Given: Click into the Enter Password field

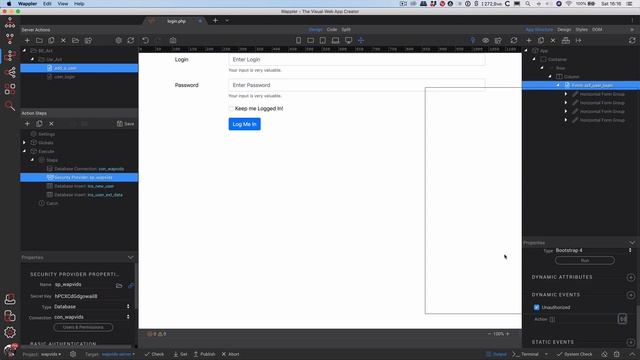Looking at the screenshot, I should 357,85.
